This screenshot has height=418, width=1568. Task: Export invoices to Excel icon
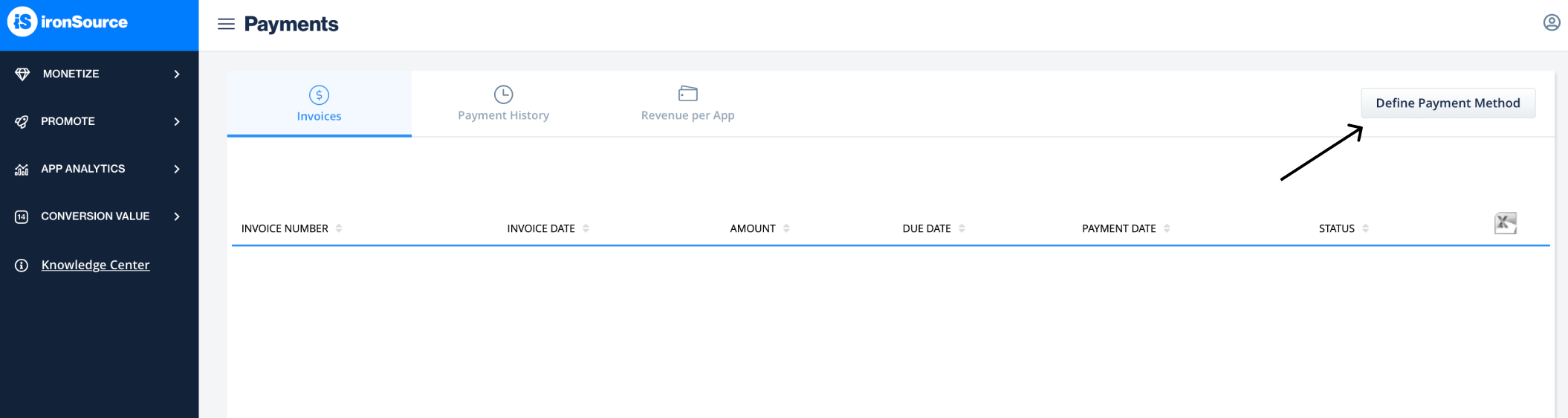[1505, 223]
